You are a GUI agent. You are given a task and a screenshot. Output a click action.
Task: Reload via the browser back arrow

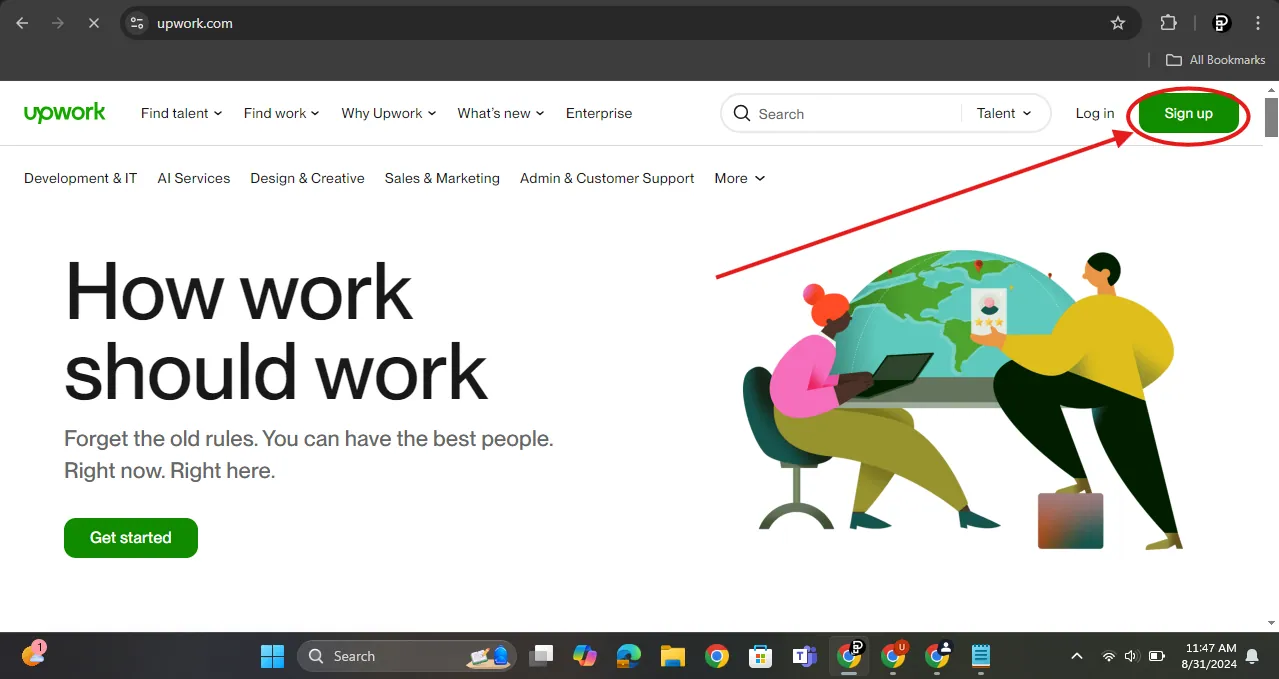[x=22, y=22]
